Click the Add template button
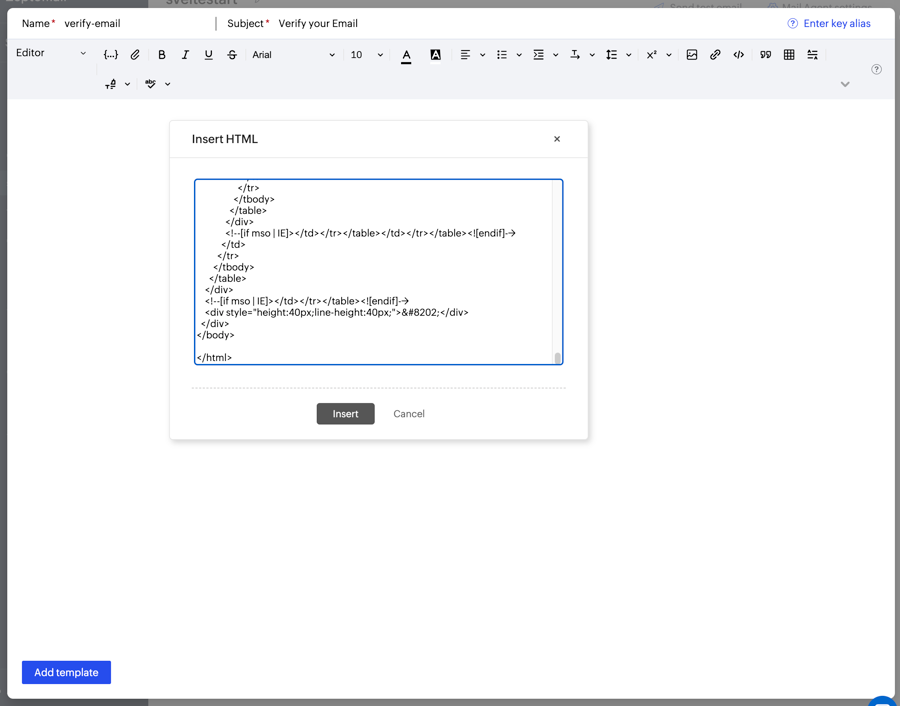900x706 pixels. [66, 673]
